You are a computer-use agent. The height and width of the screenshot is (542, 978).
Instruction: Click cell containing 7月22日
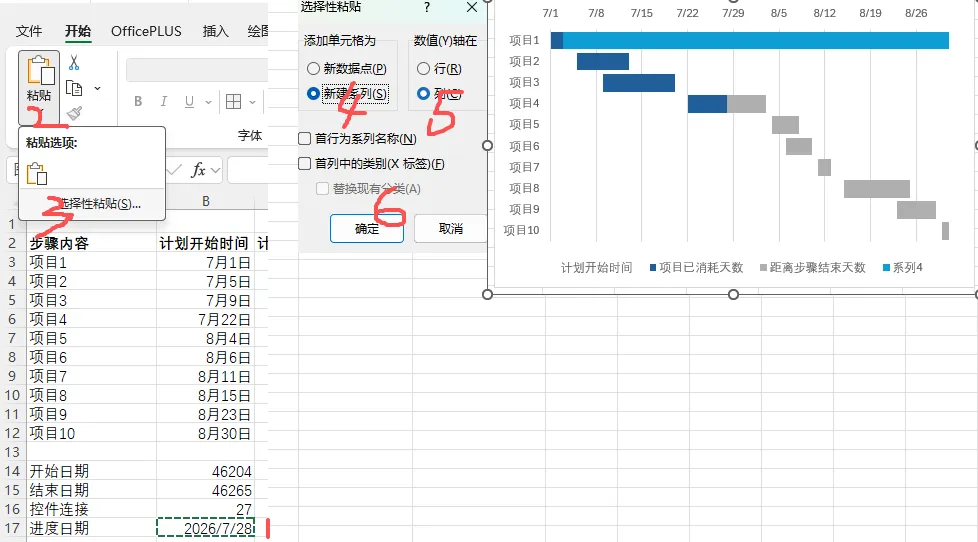(x=205, y=319)
